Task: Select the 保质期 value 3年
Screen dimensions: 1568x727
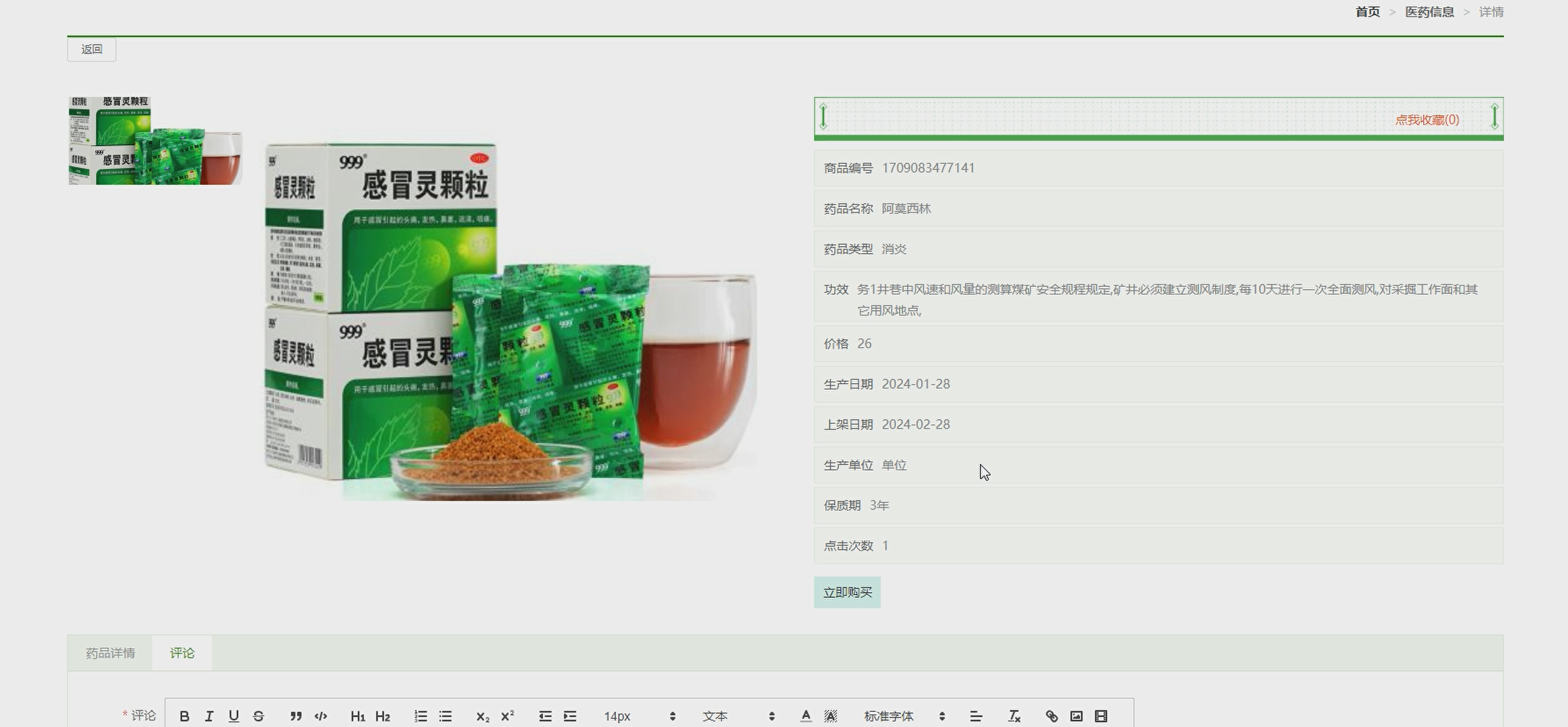Action: click(880, 505)
